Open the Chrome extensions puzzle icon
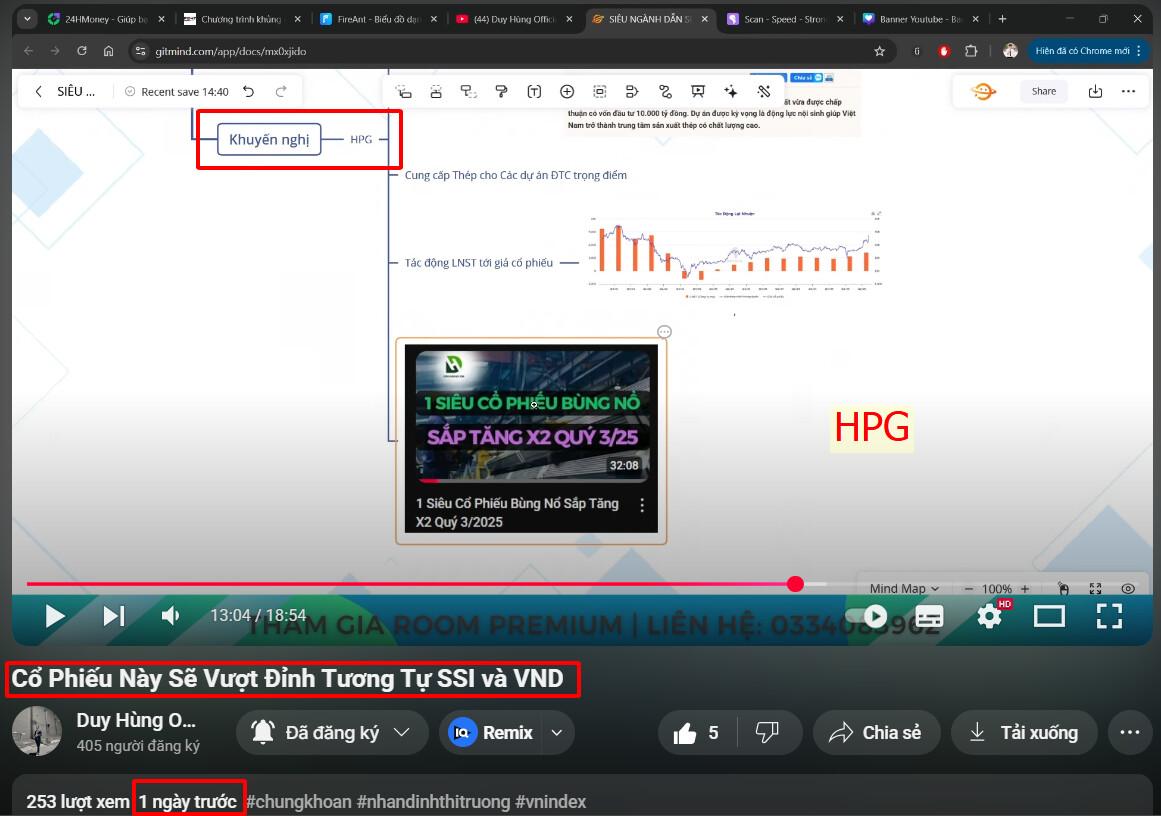Viewport: 1161px width, 816px height. coord(971,51)
